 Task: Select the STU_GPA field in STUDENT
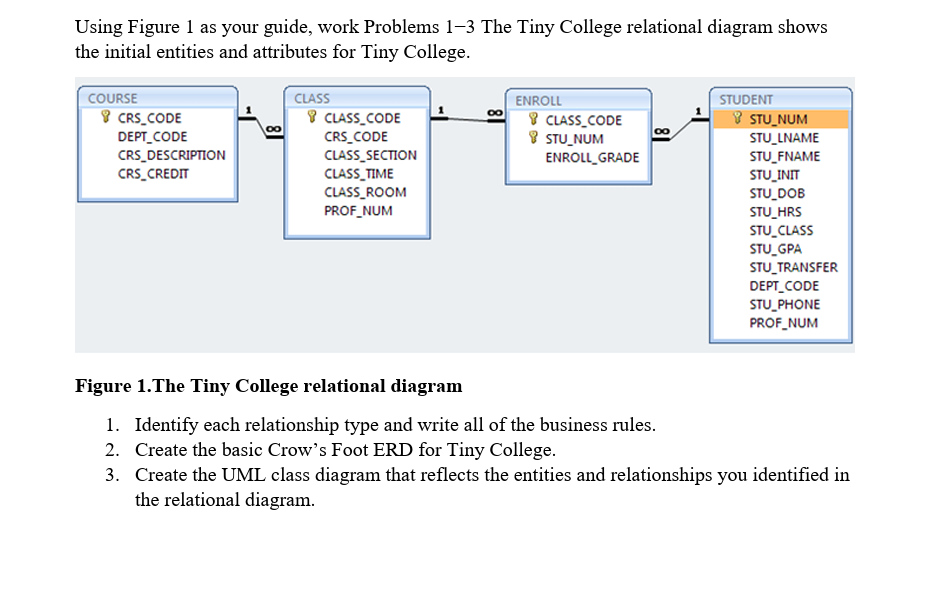(776, 249)
